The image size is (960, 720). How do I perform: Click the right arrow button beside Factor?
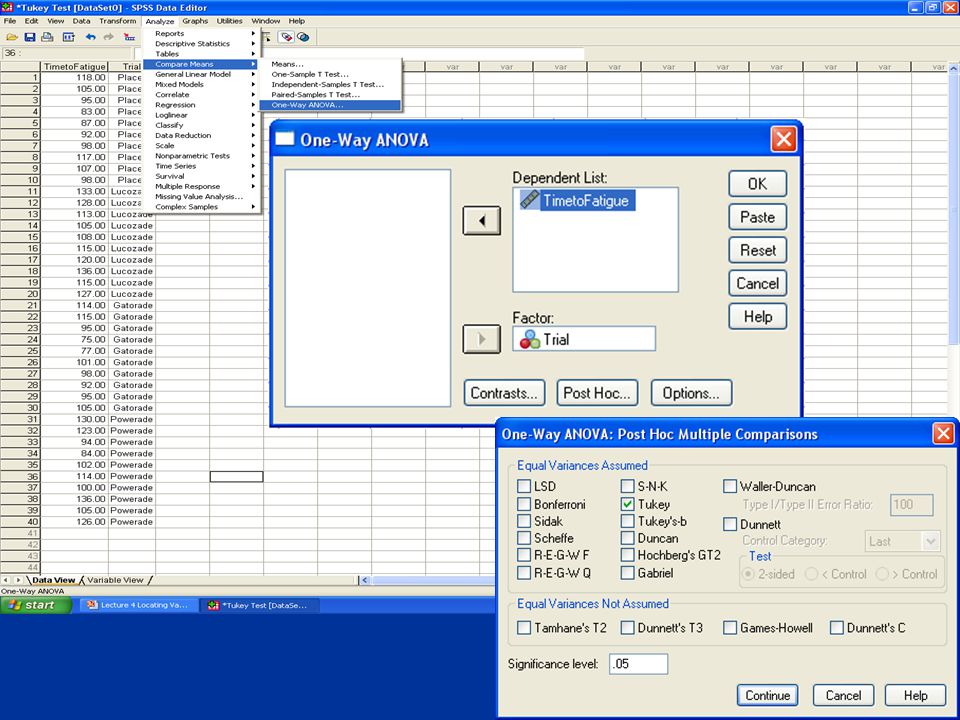click(481, 339)
